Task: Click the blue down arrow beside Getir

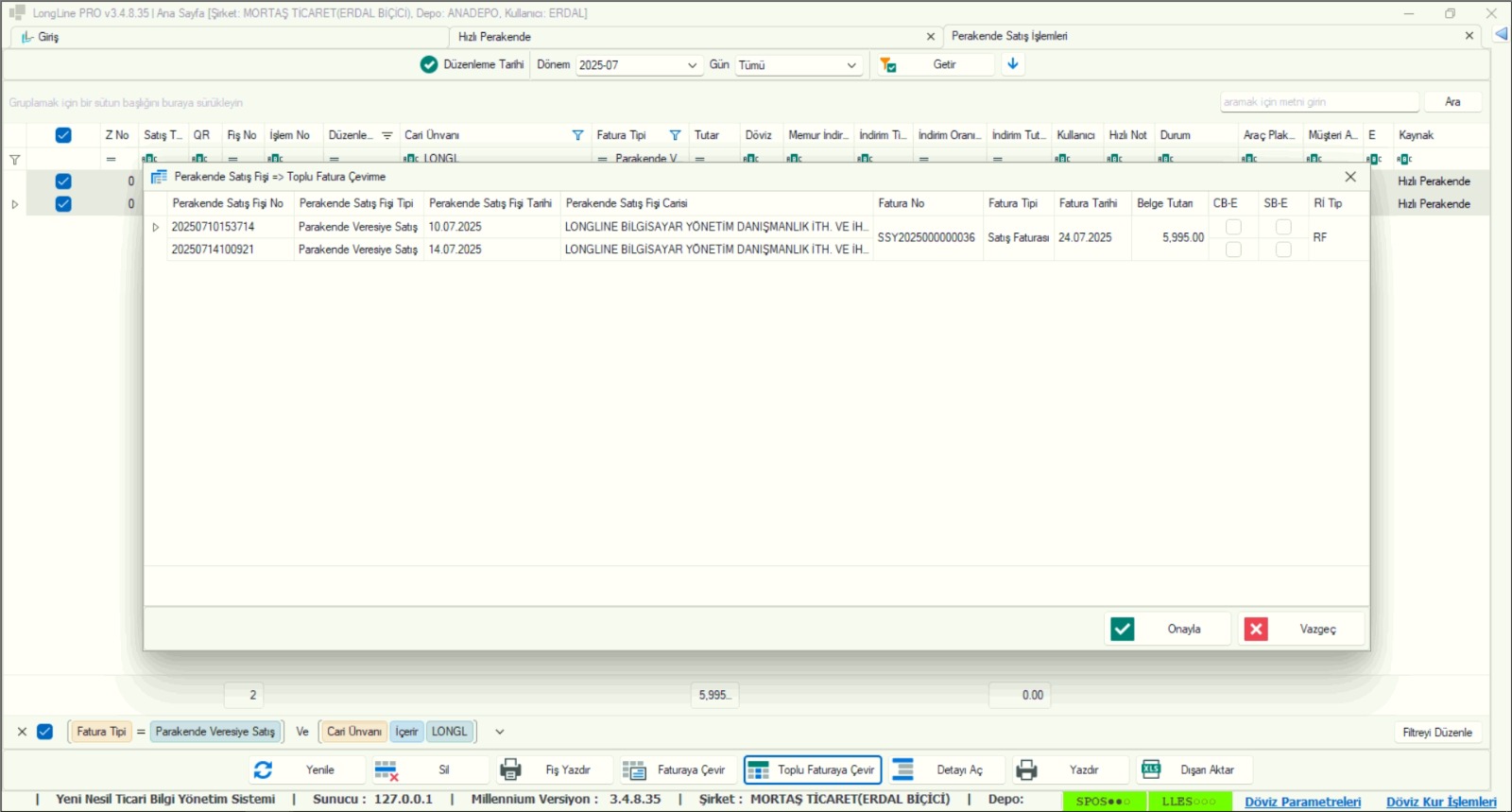Action: point(1012,64)
